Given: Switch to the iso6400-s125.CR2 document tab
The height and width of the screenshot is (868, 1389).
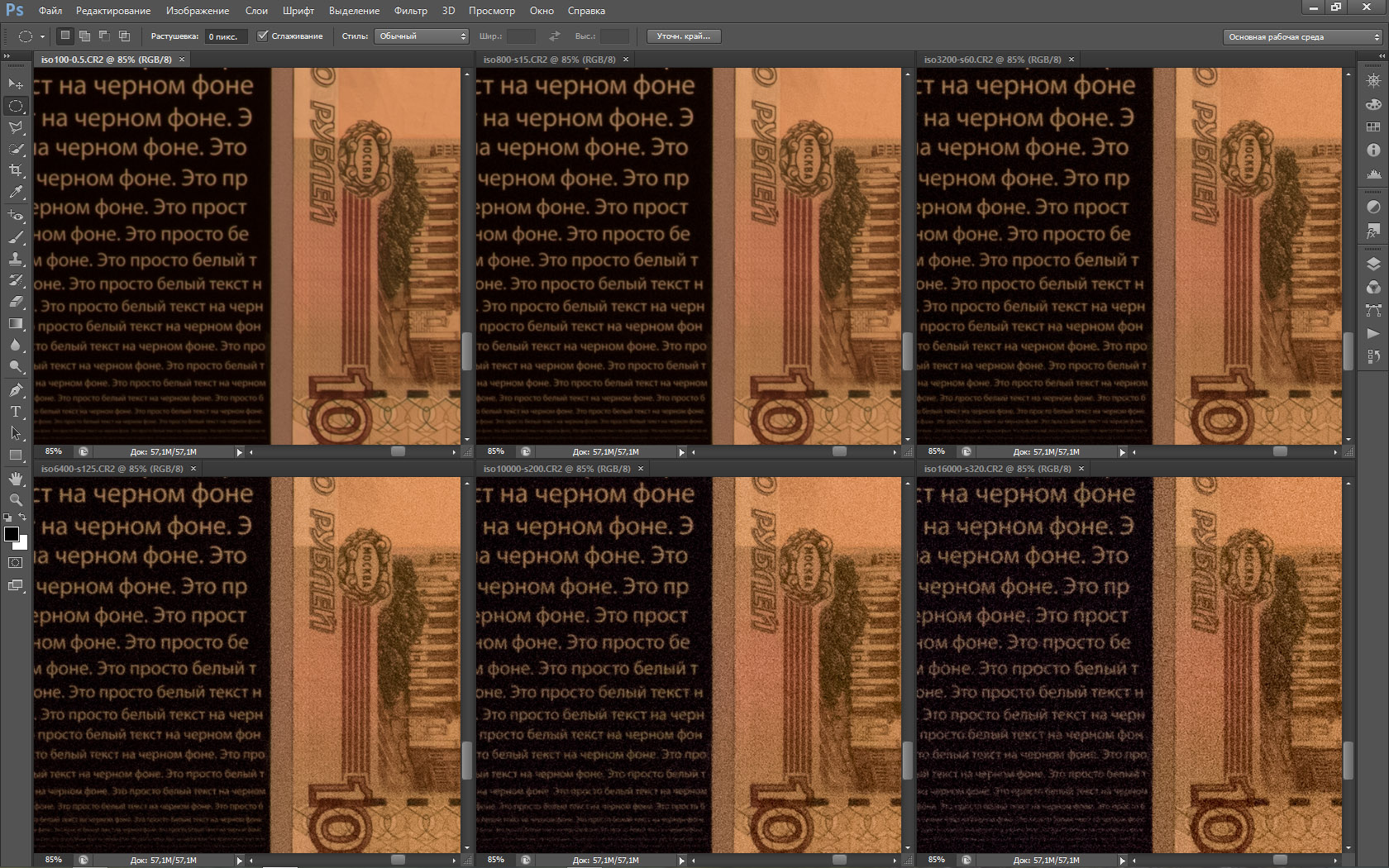Looking at the screenshot, I should (112, 469).
